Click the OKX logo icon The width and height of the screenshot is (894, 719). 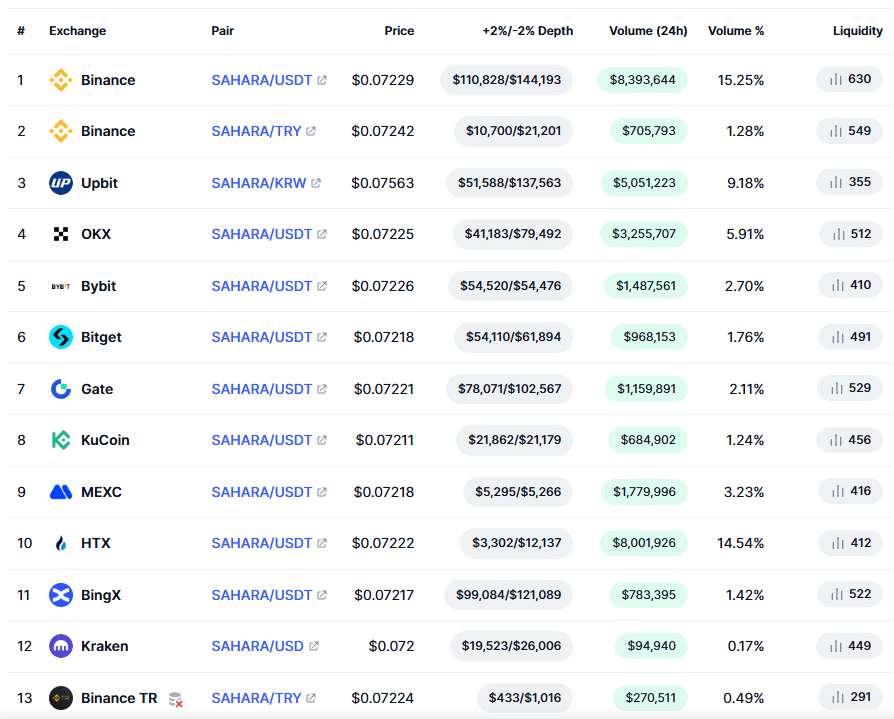[60, 234]
